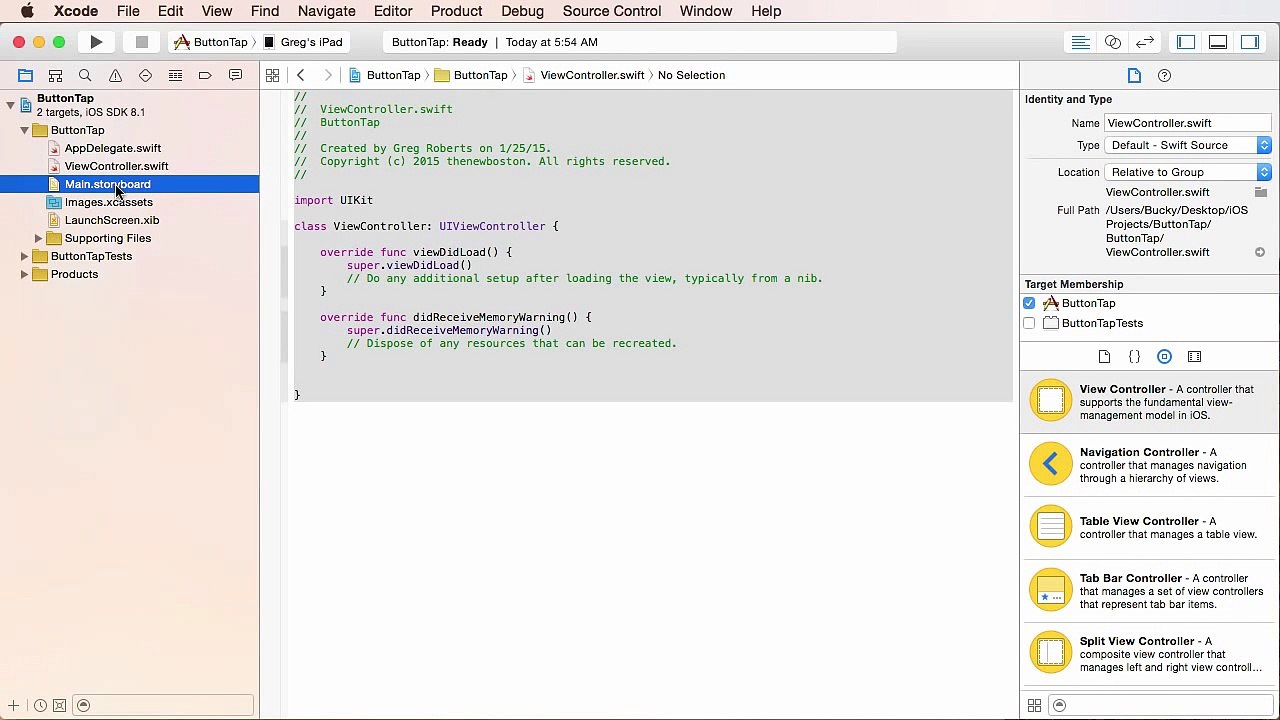Screen dimensions: 1280x720
Task: Show the File inspector
Action: (x=1134, y=75)
